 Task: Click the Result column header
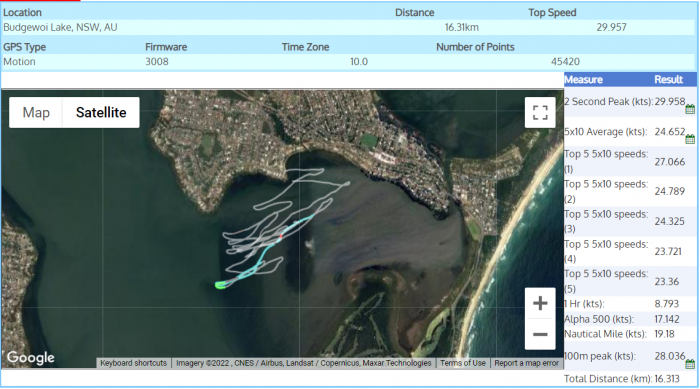coord(668,79)
